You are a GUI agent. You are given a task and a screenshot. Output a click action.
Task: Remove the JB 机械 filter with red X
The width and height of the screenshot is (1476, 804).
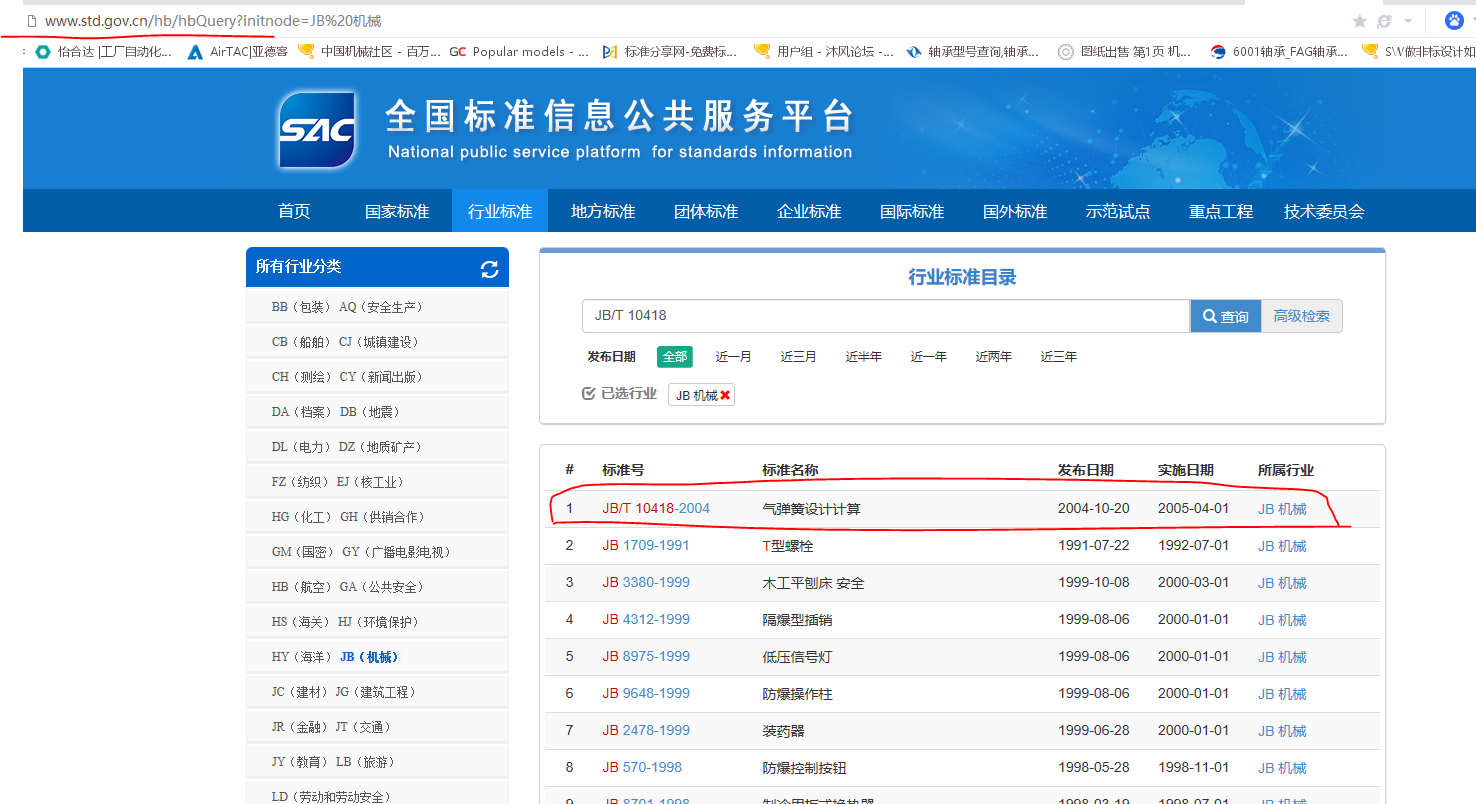(725, 395)
